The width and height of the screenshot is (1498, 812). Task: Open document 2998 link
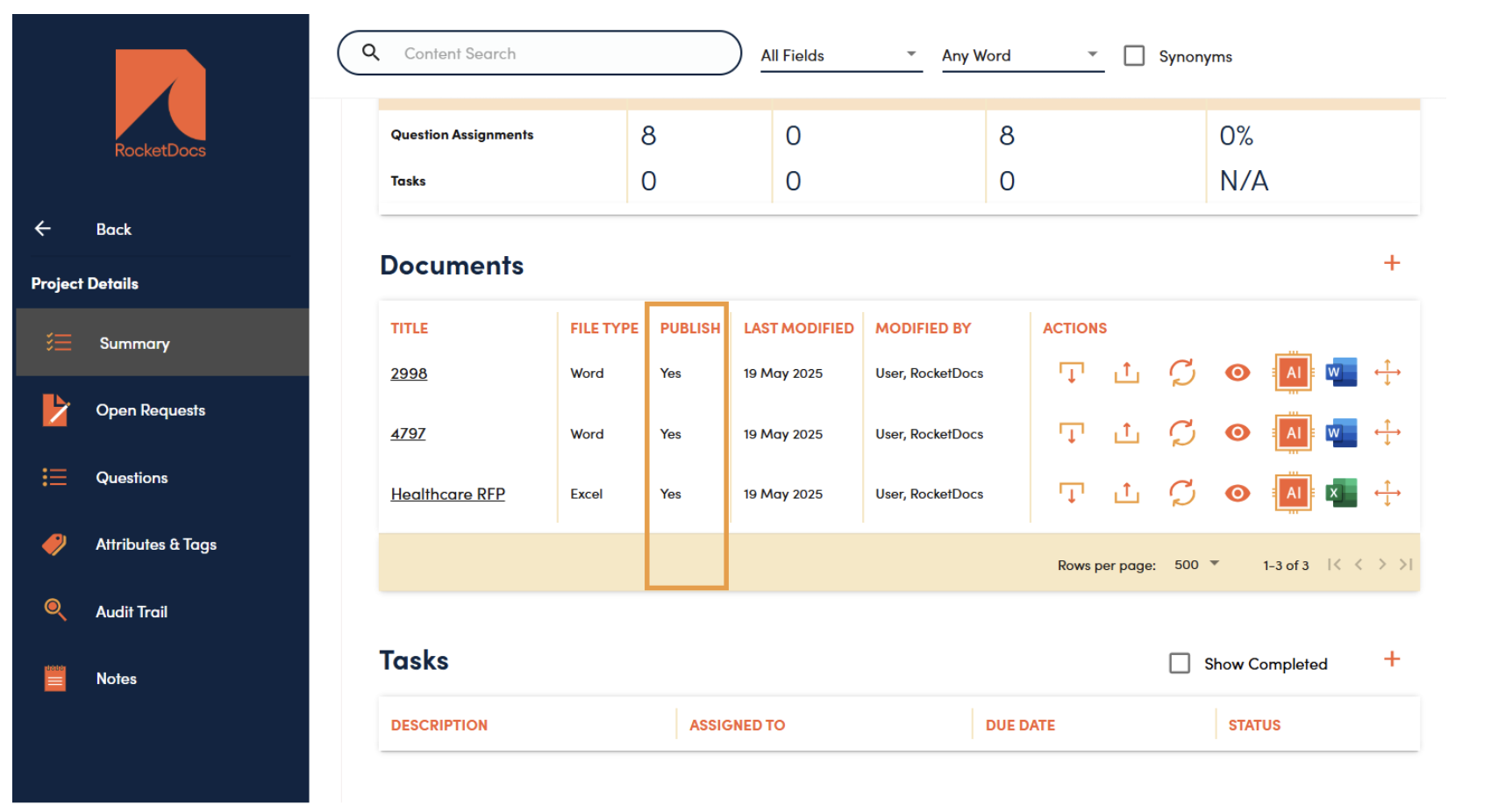point(409,373)
